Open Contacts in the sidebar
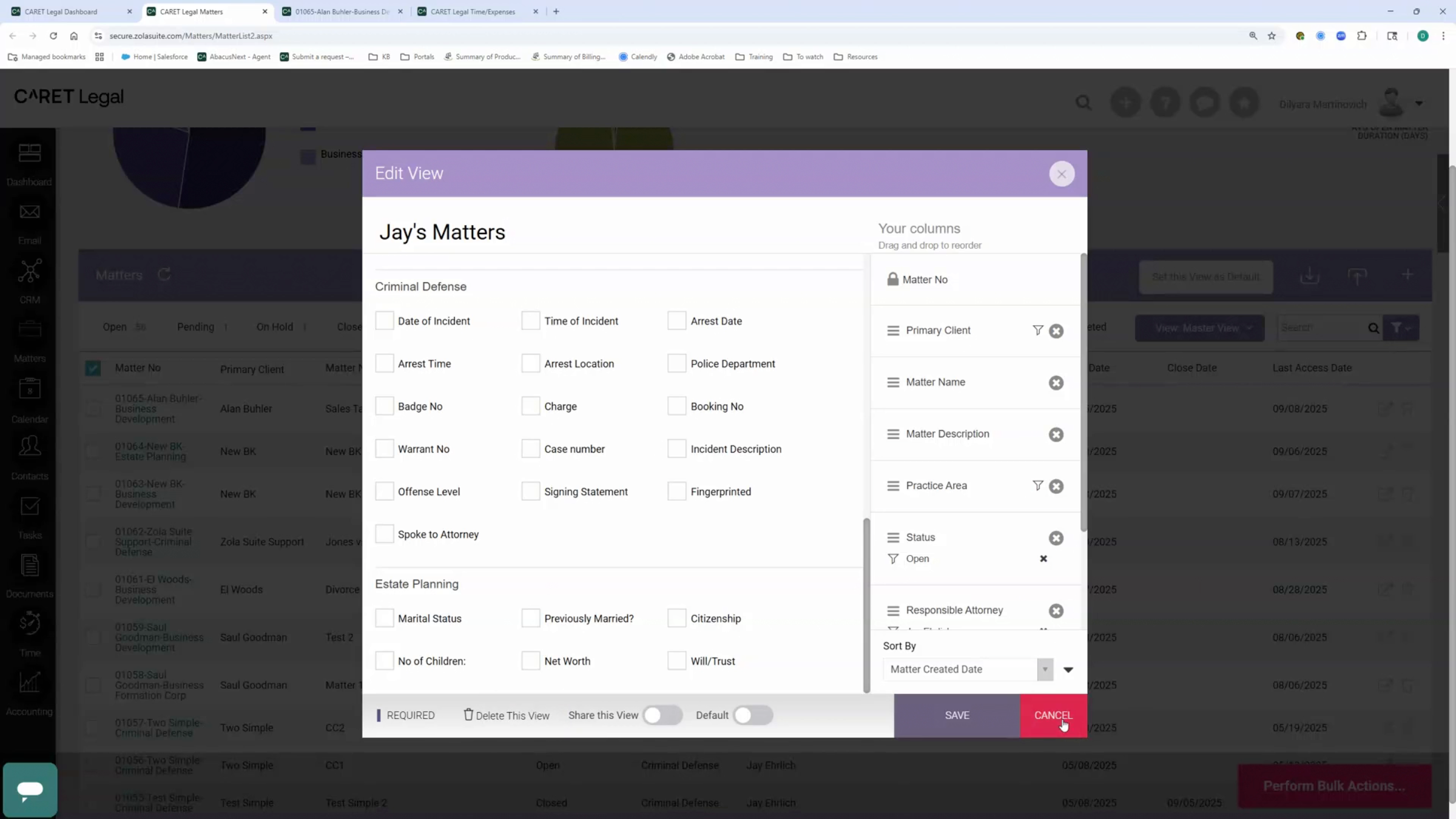The width and height of the screenshot is (1456, 819). tap(29, 459)
